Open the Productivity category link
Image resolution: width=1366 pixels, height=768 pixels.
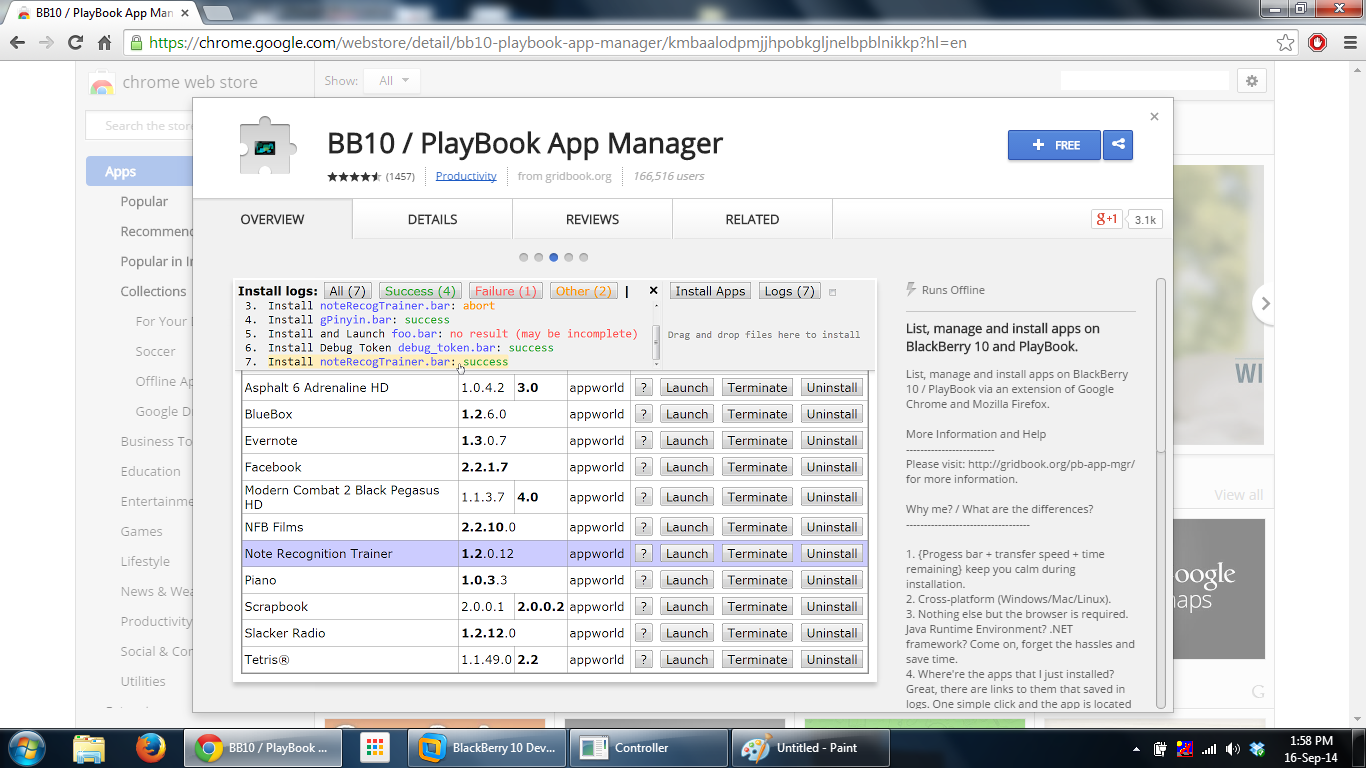(466, 176)
